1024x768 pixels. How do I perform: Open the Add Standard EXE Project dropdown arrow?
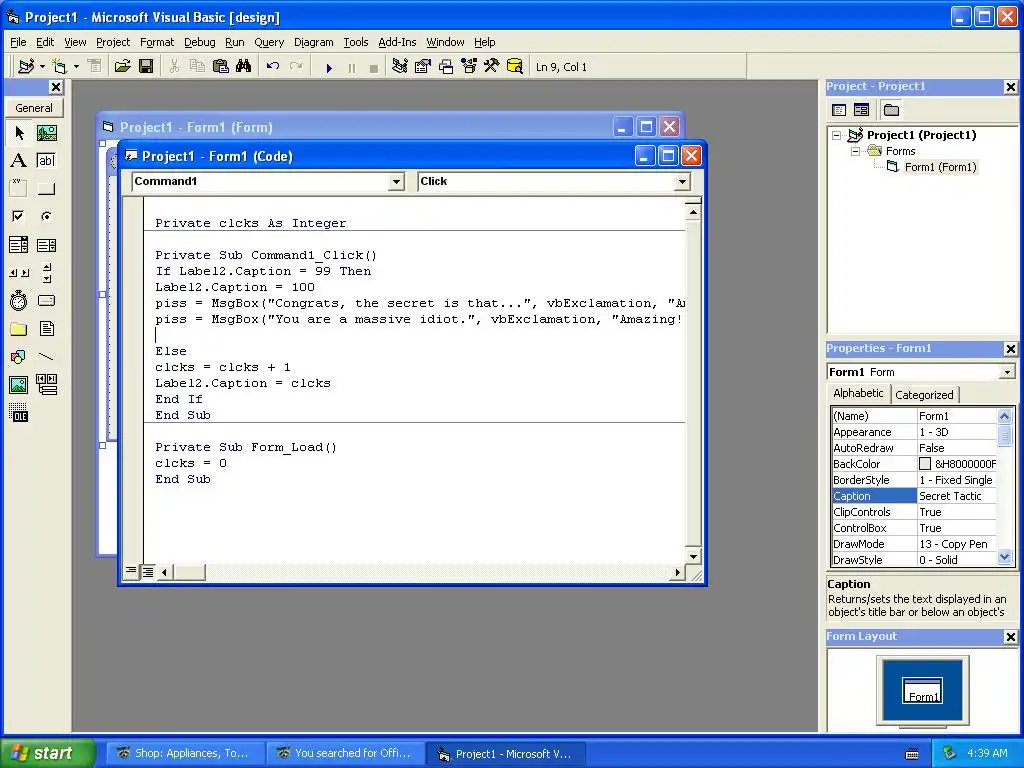42,67
